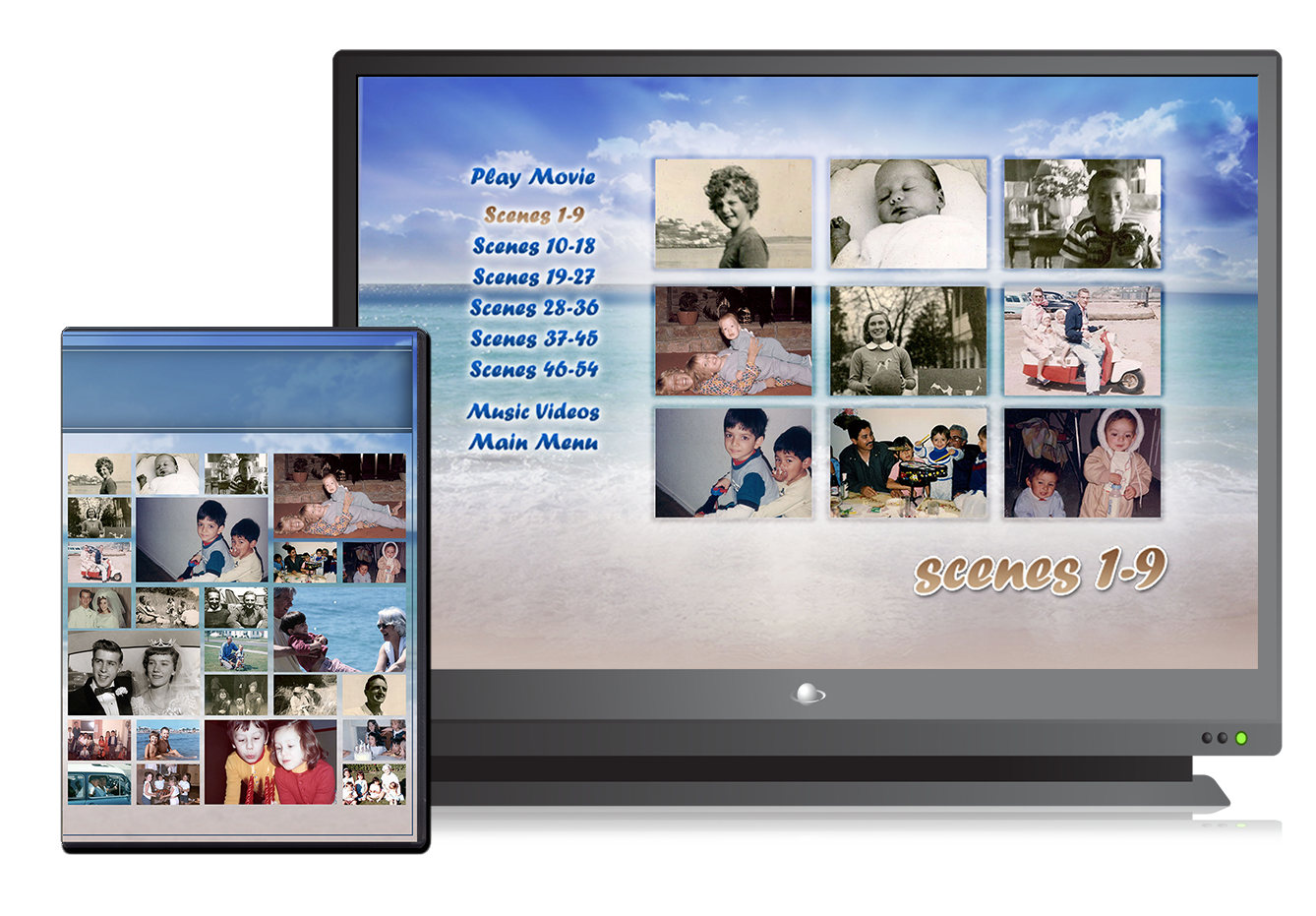Image resolution: width=1316 pixels, height=916 pixels.
Task: Jump to Scenes 46-54
Action: [533, 370]
